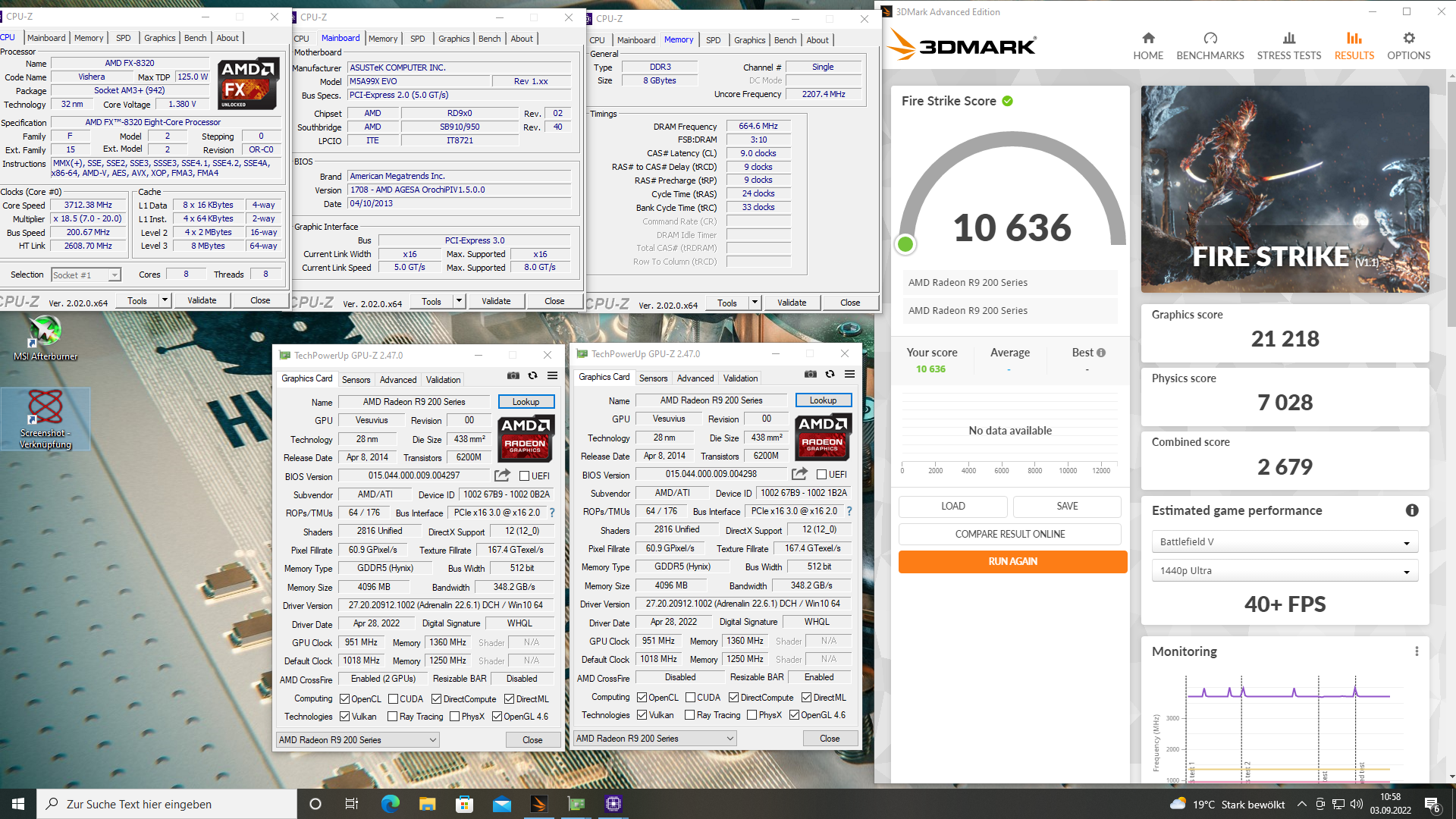The width and height of the screenshot is (1456, 819).
Task: Click 3DMark window vertical scrollbar
Action: click(1451, 205)
